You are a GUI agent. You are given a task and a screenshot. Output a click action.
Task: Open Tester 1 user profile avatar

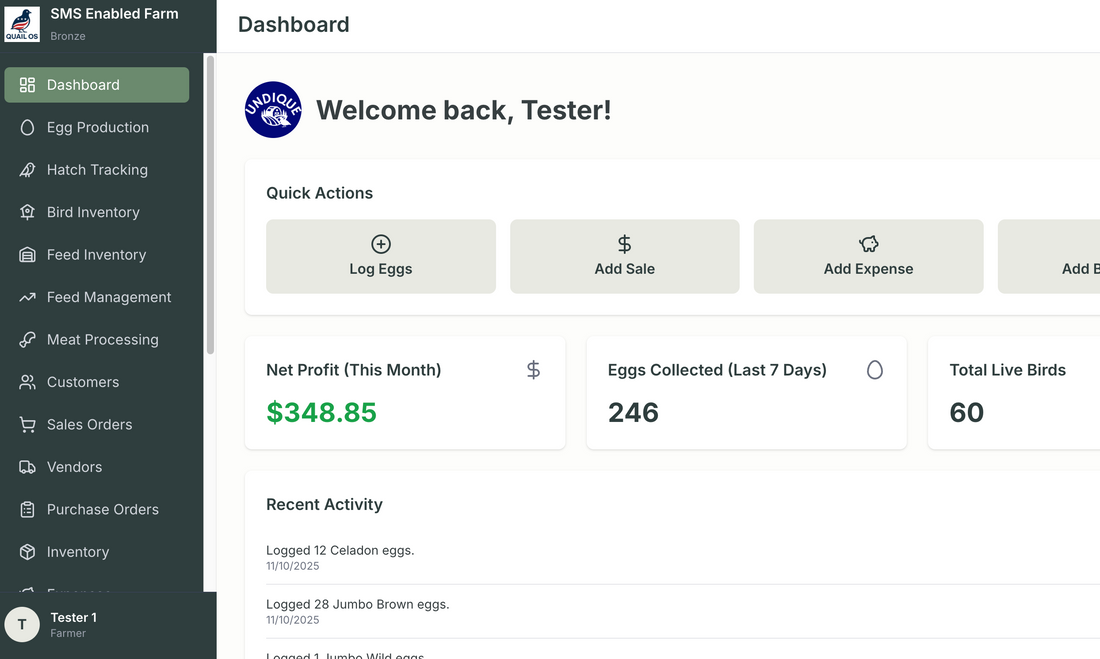(x=22, y=624)
